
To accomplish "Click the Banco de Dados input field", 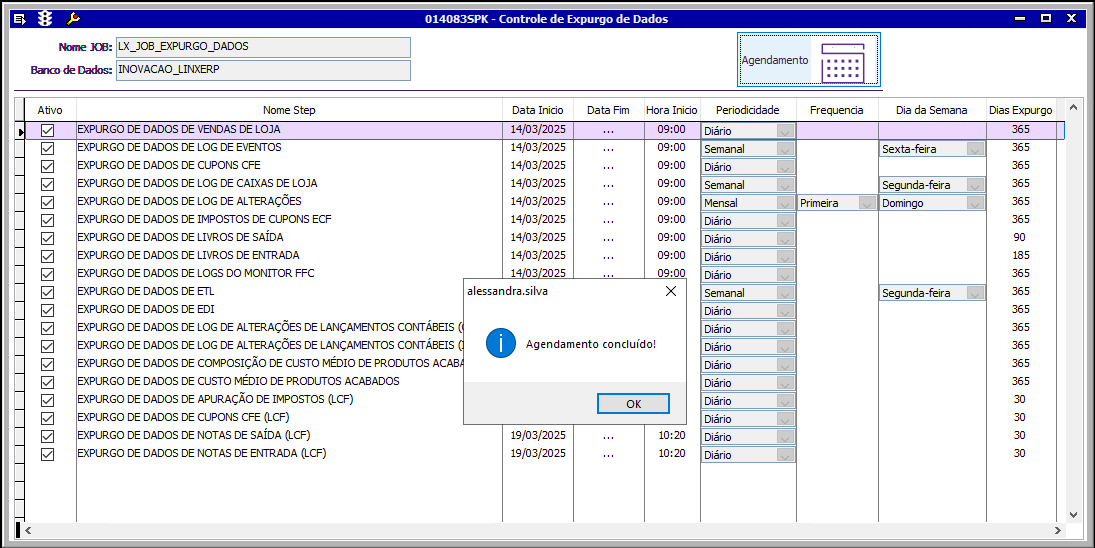I will [x=263, y=71].
